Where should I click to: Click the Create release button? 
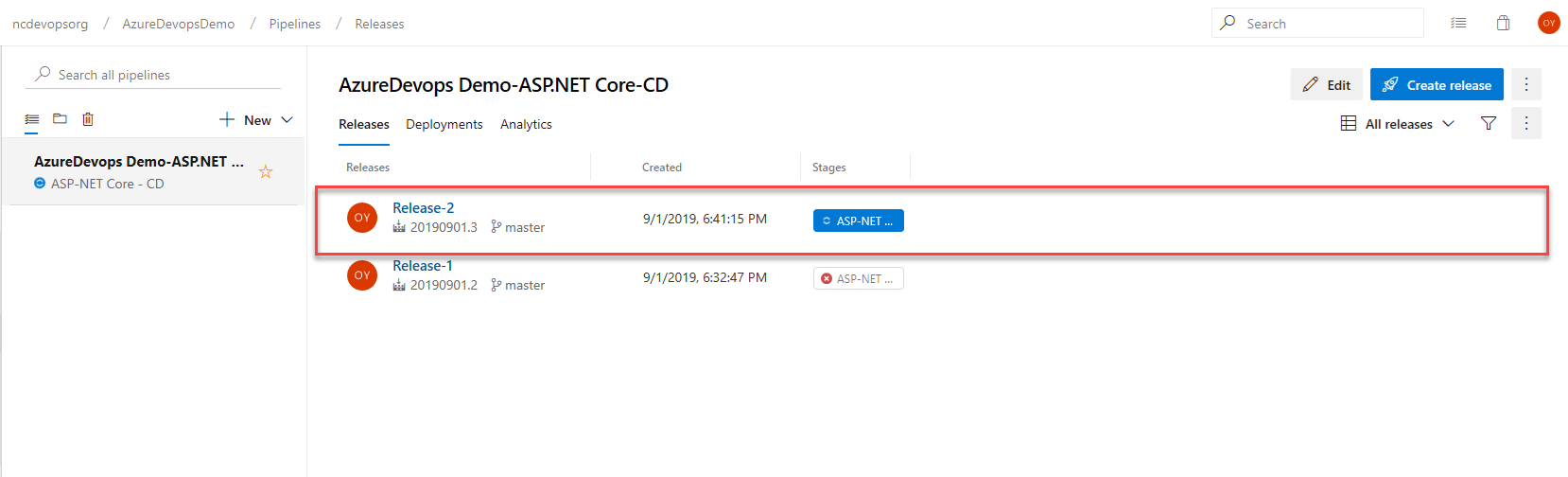point(1437,84)
